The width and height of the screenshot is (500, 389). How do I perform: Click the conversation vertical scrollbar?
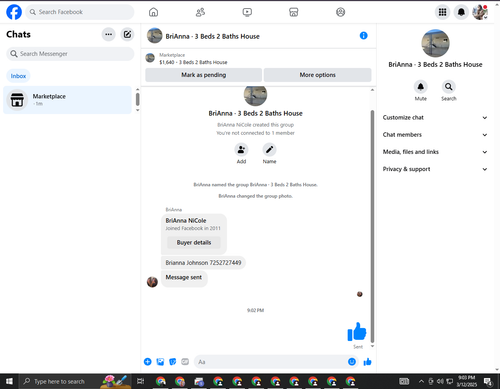[372, 227]
